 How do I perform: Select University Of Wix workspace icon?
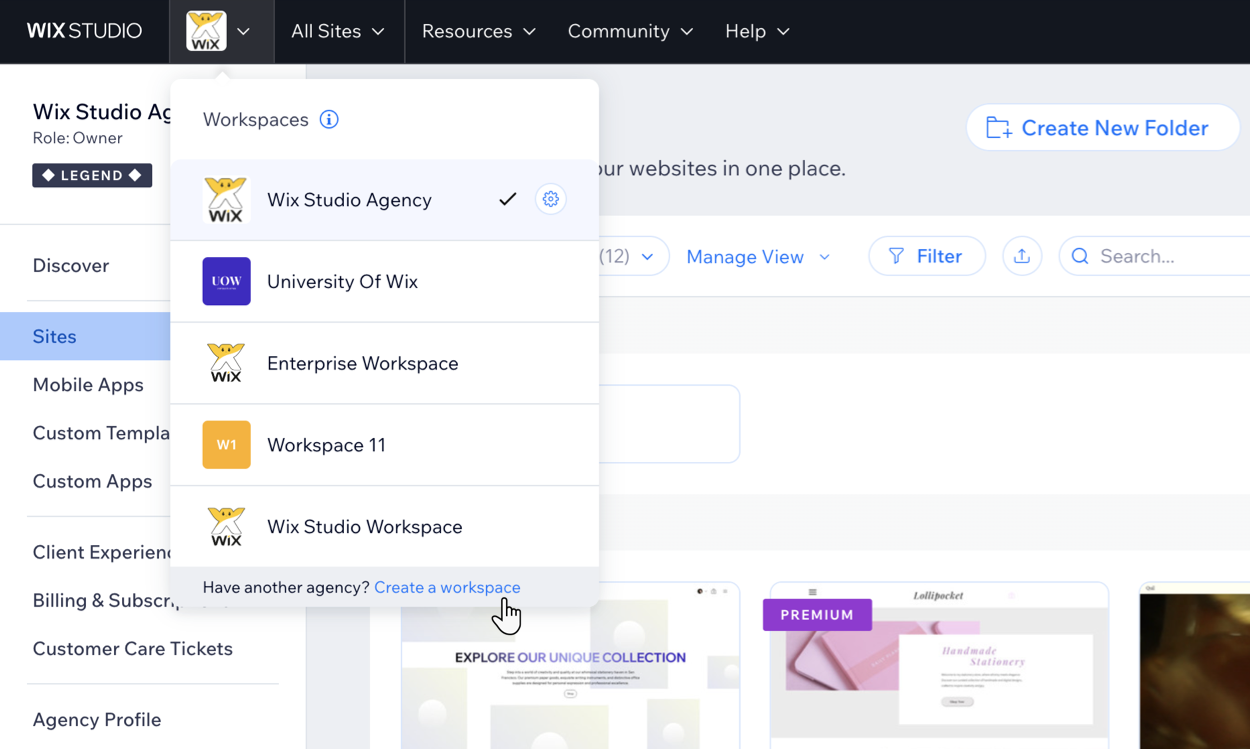tap(226, 281)
